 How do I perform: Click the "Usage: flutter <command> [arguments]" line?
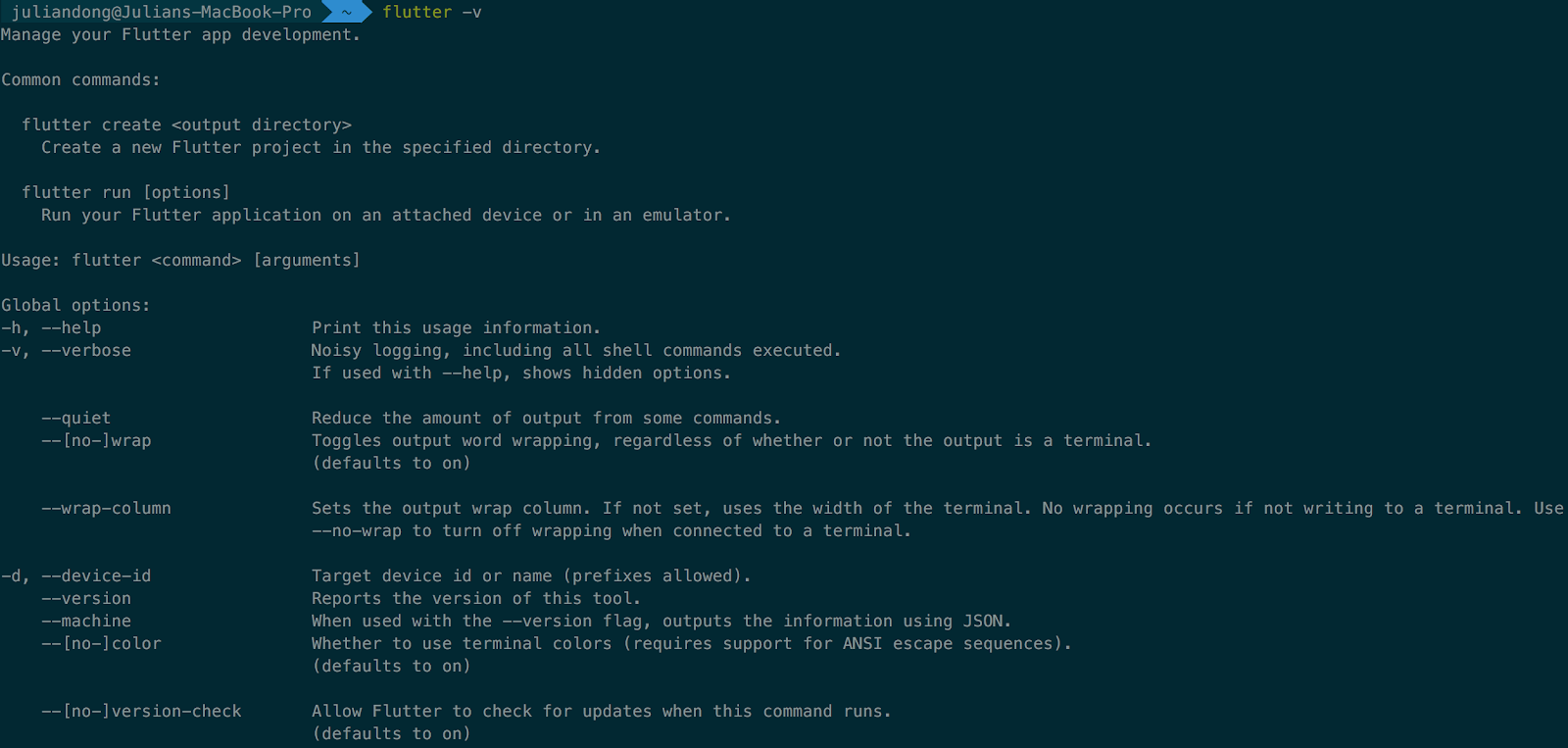click(180, 260)
